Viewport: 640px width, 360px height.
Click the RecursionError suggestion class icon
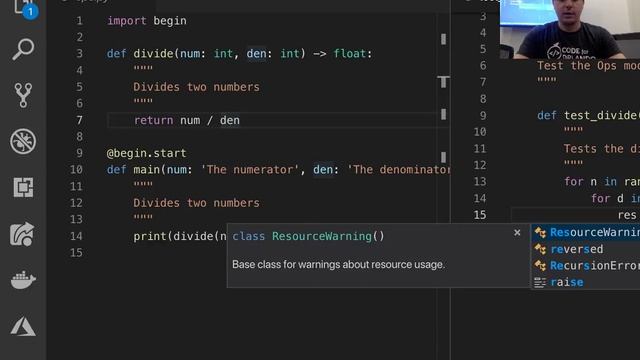540,266
